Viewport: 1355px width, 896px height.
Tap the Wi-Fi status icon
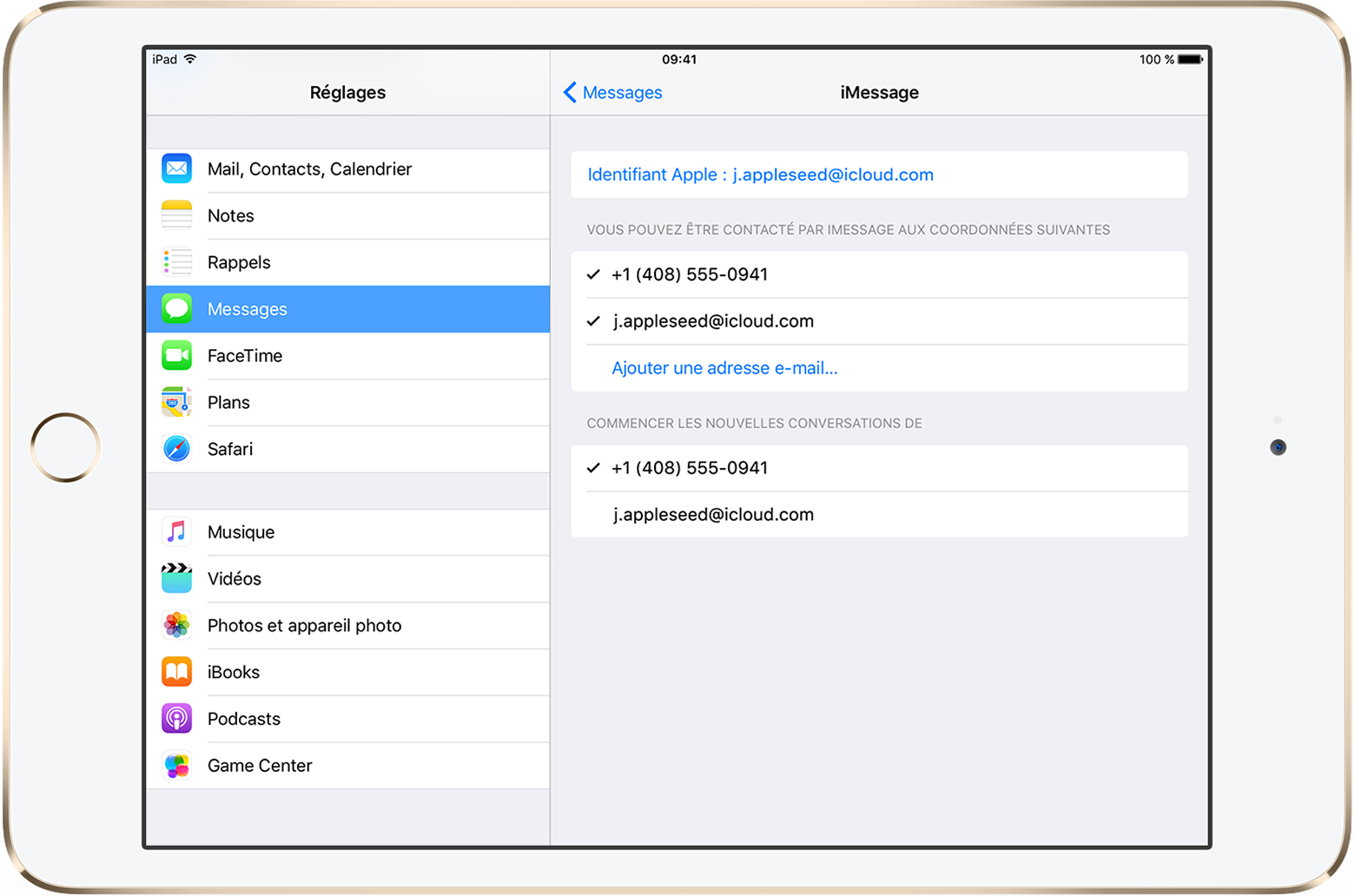(190, 59)
